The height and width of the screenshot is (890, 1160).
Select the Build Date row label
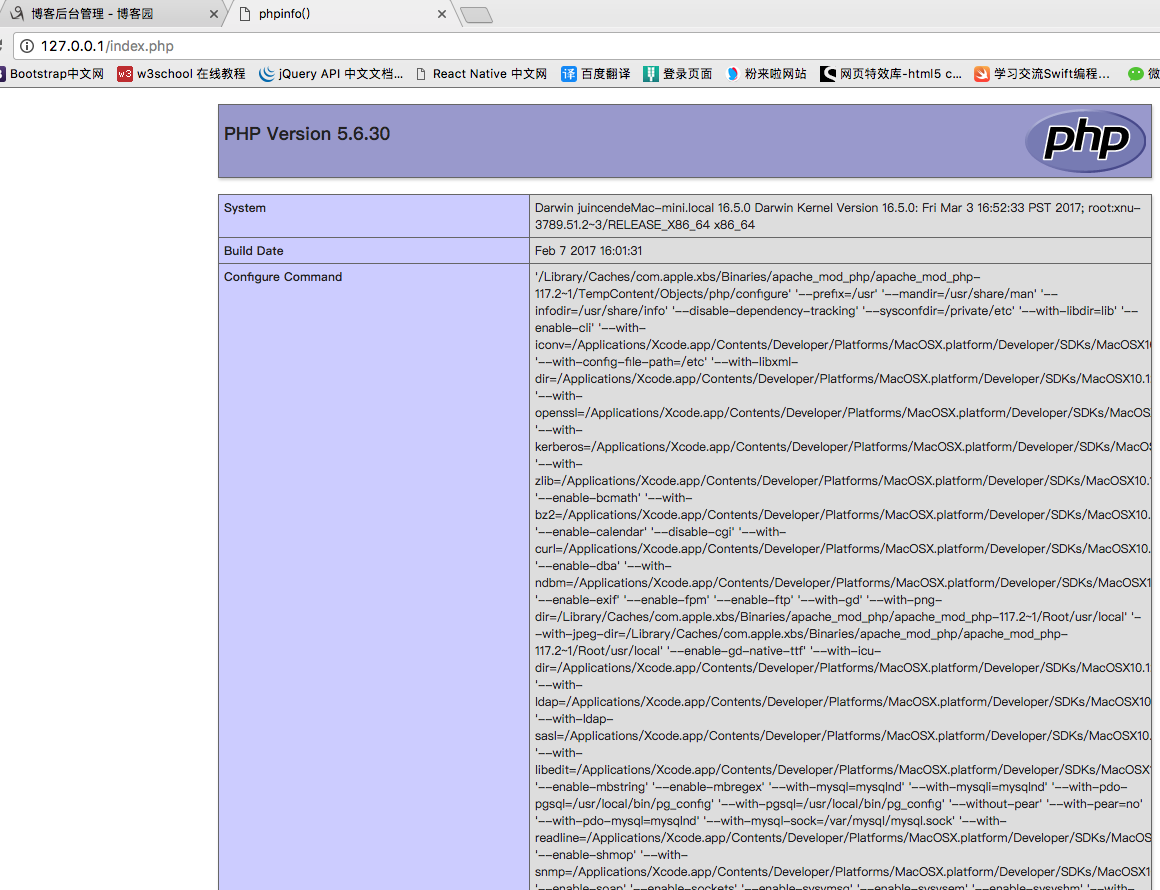(254, 251)
